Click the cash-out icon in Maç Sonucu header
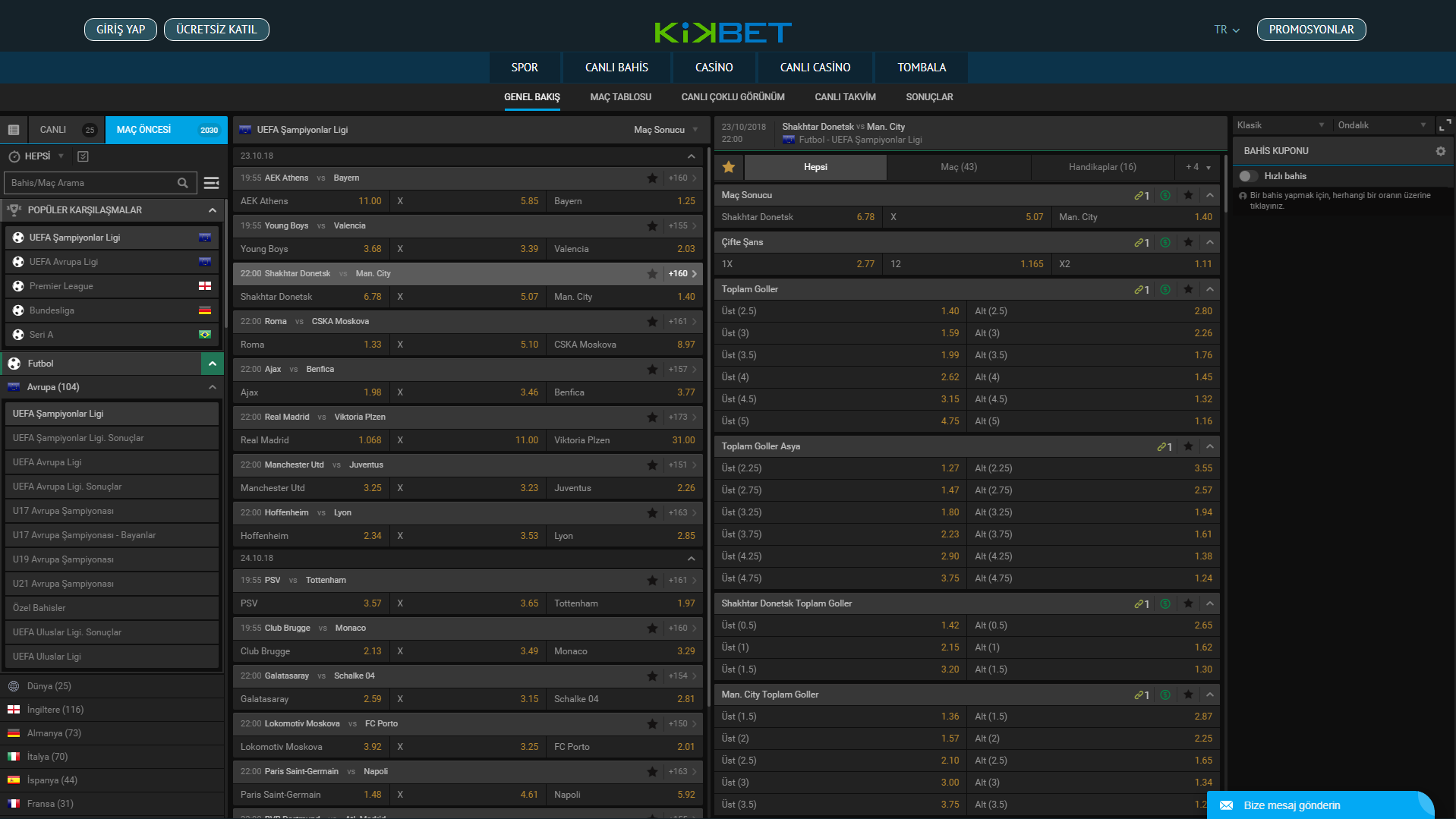The height and width of the screenshot is (819, 1456). tap(1165, 196)
